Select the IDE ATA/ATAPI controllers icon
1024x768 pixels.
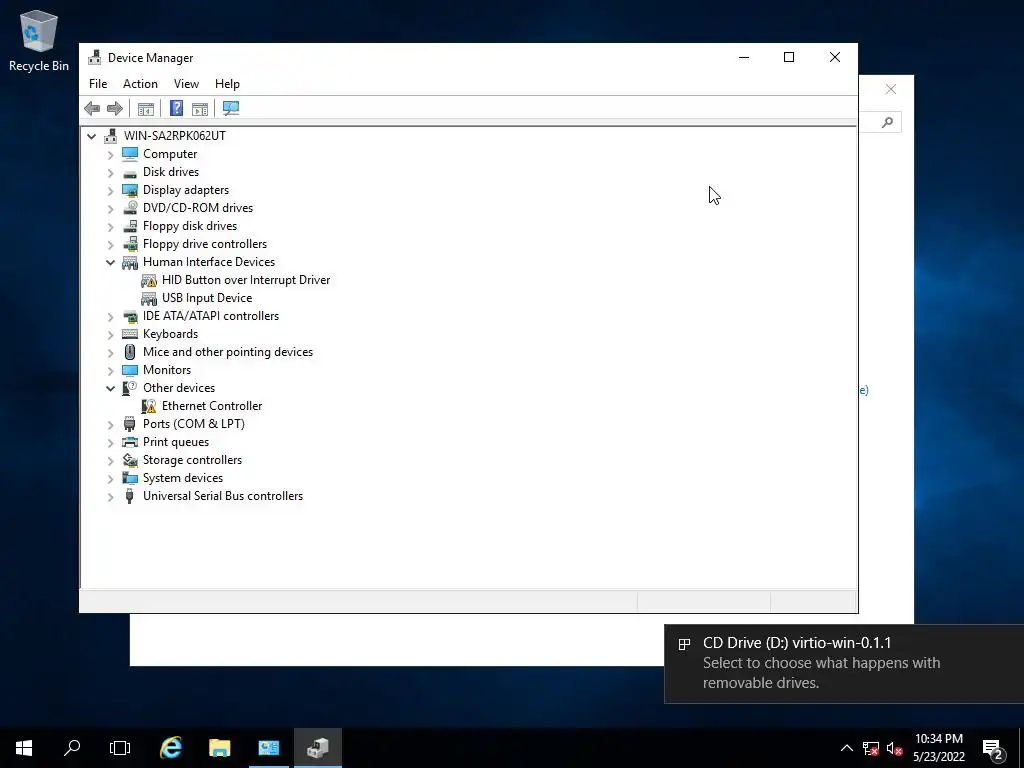point(130,316)
